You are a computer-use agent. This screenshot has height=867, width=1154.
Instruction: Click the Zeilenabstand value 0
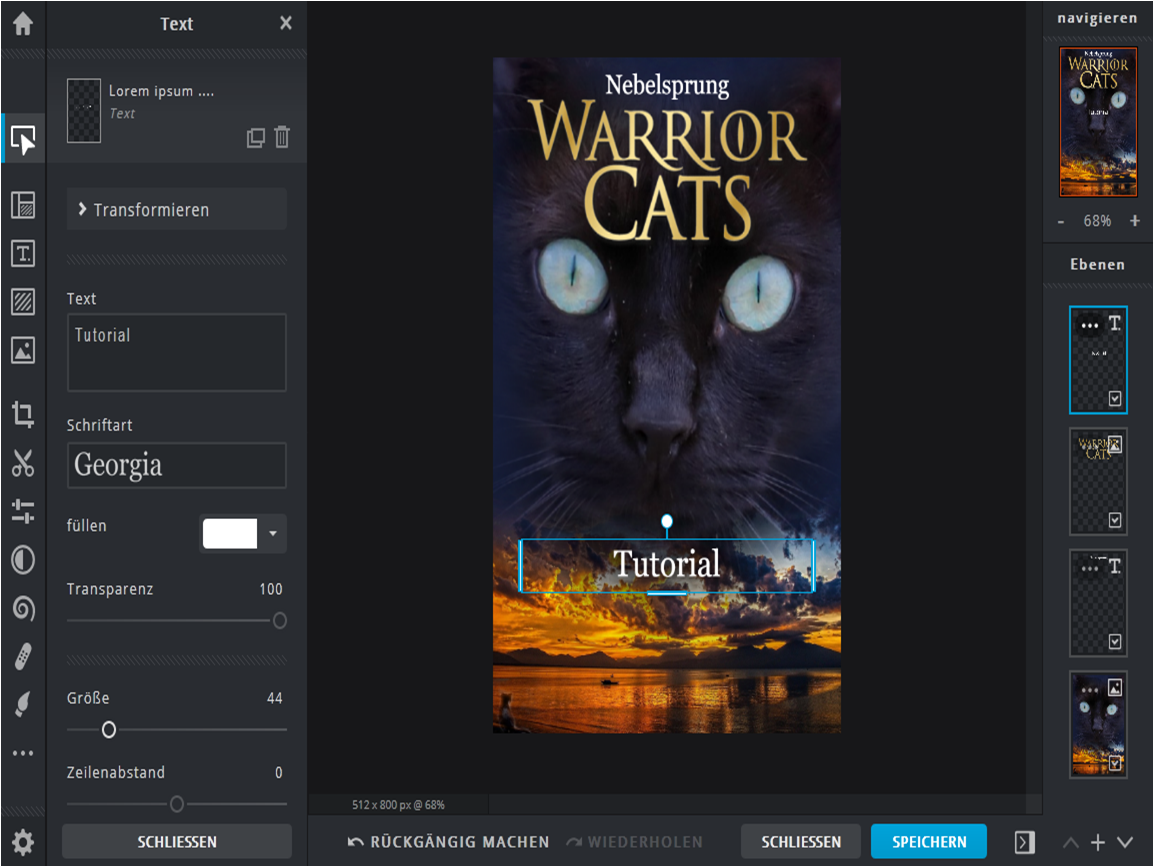pos(279,772)
